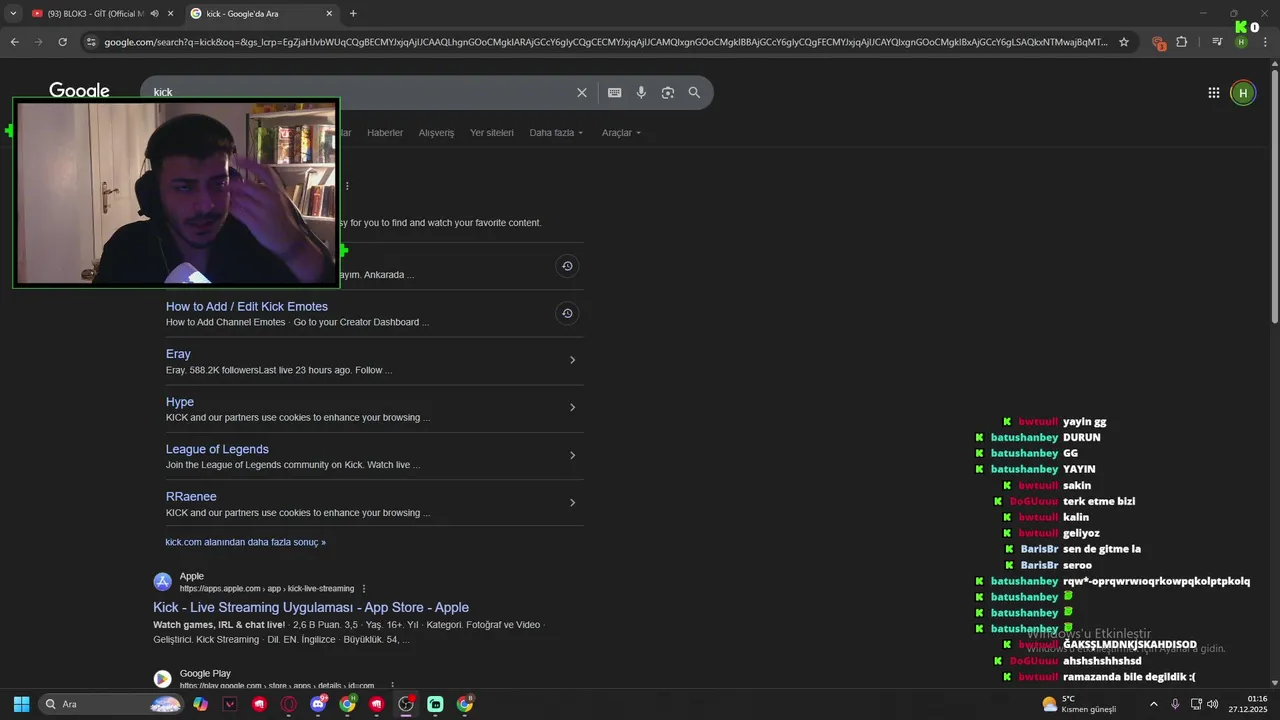Bookmark this page with the star
The height and width of the screenshot is (720, 1280).
coord(1124,42)
